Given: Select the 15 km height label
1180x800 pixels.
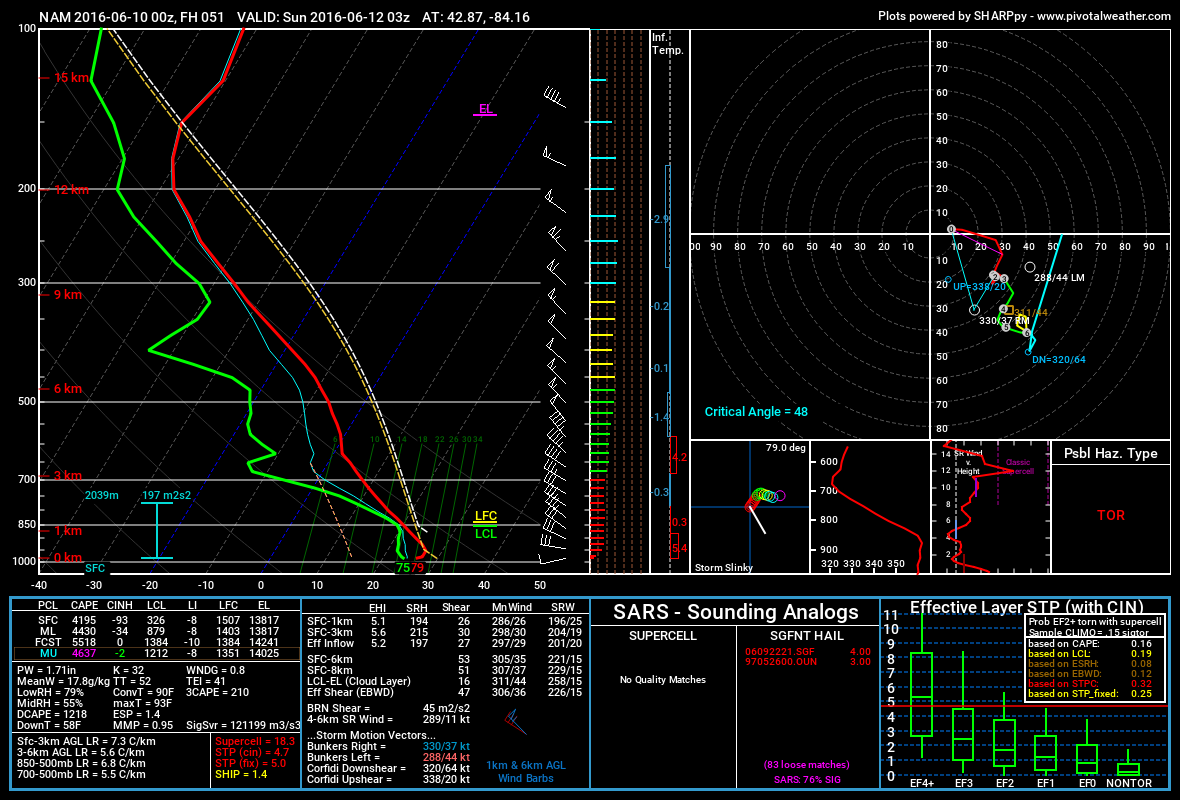Looking at the screenshot, I should [x=71, y=78].
